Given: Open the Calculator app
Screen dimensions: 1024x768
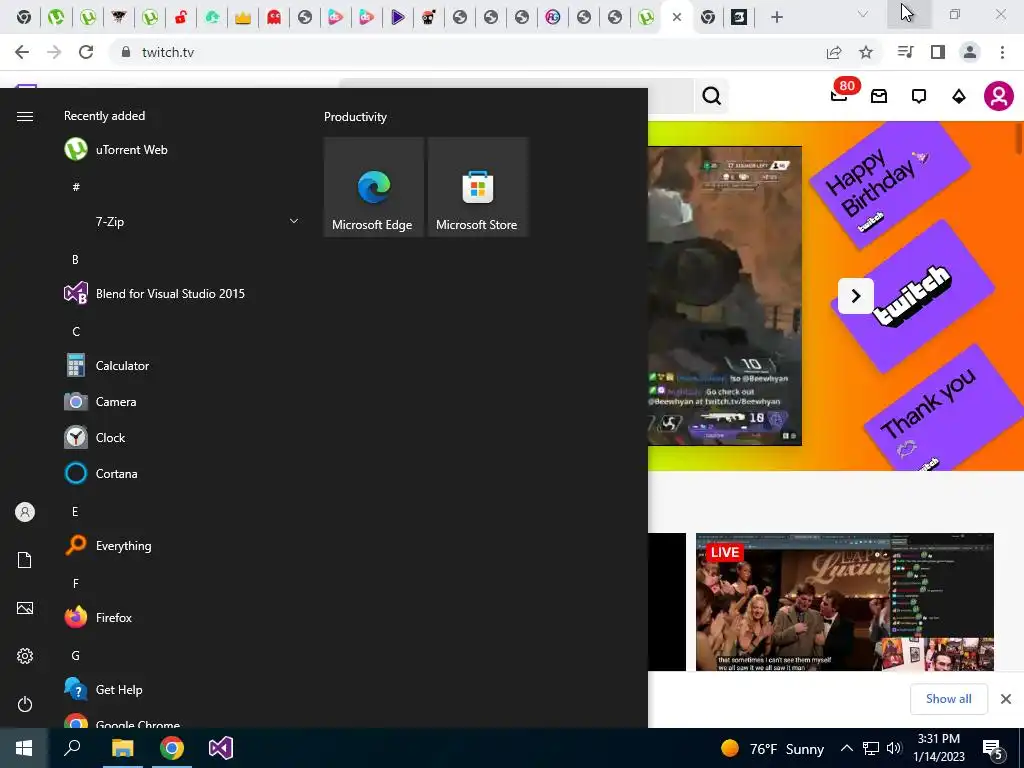Looking at the screenshot, I should [181, 366].
